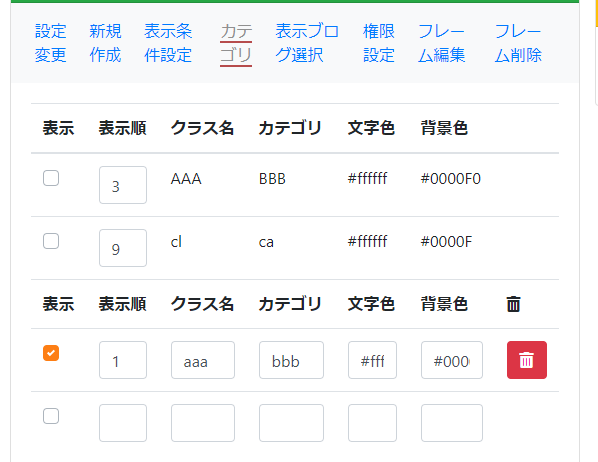The width and height of the screenshot is (598, 462).
Task: Focus the display order field containing 3
Action: (x=123, y=185)
